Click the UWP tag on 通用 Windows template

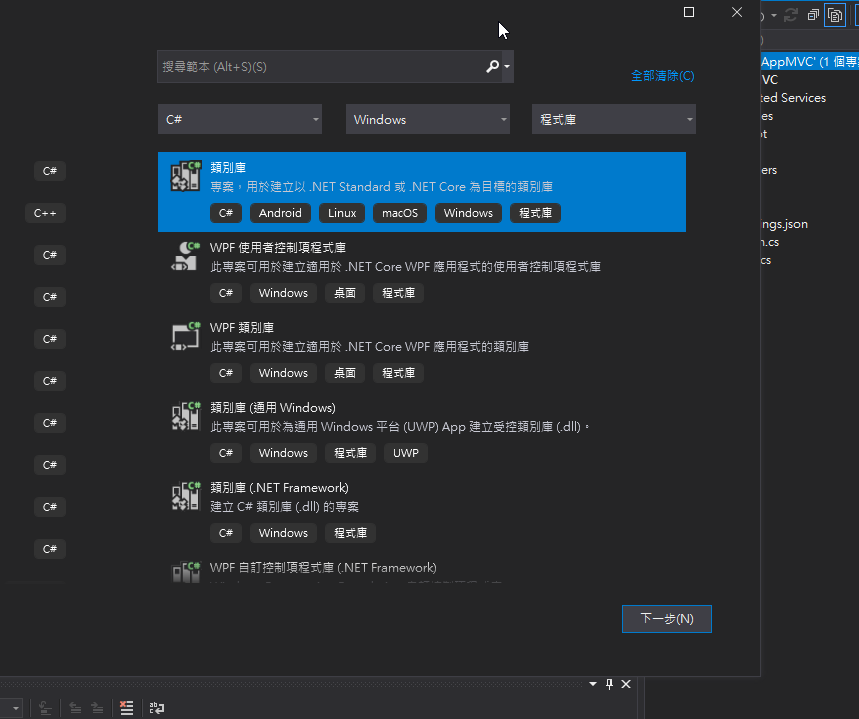tap(406, 453)
